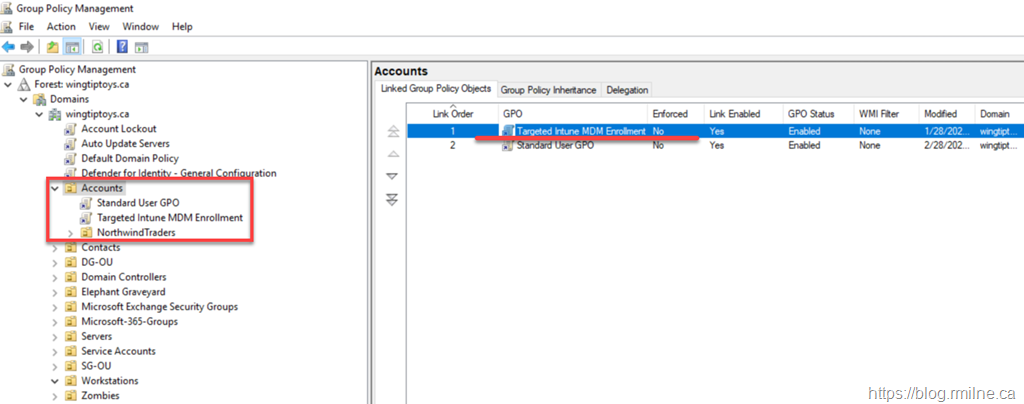Open the View menu

99,26
